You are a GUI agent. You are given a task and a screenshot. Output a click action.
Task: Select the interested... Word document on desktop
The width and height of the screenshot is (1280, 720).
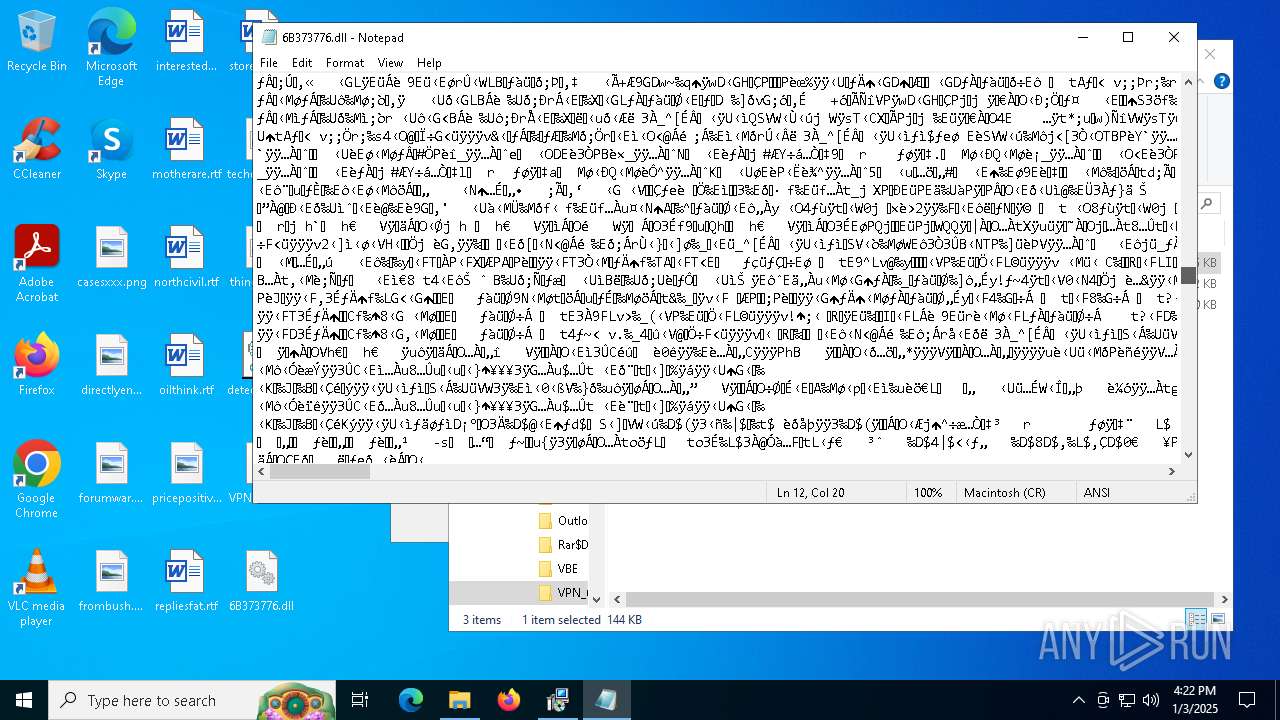pos(186,41)
